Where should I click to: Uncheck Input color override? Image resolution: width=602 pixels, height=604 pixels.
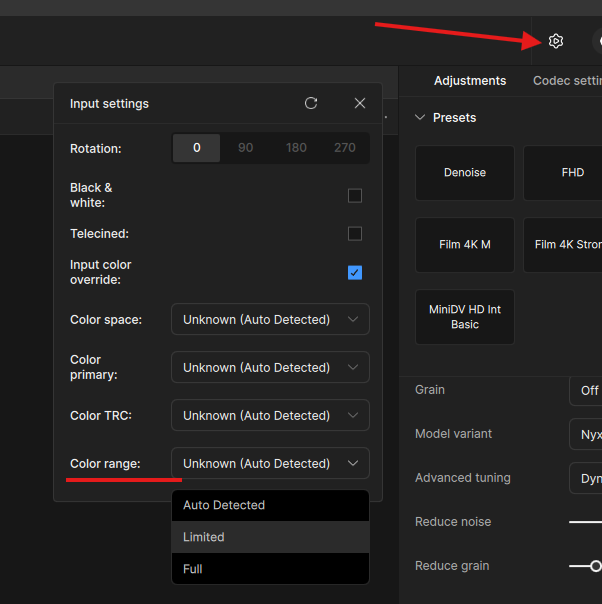click(355, 272)
